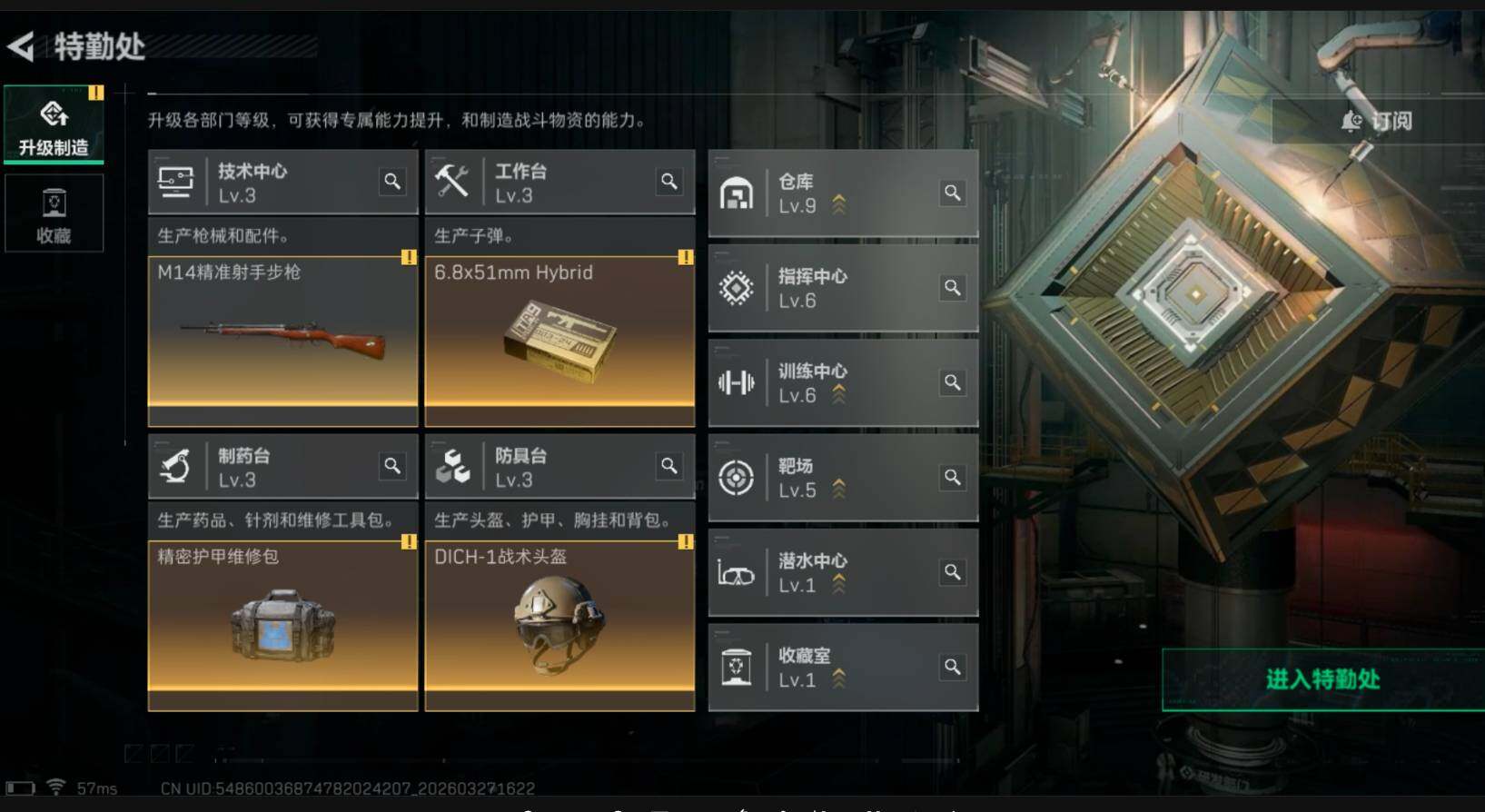Go back using the arrow beside 特勤处
The image size is (1485, 812).
pyautogui.click(x=21, y=46)
